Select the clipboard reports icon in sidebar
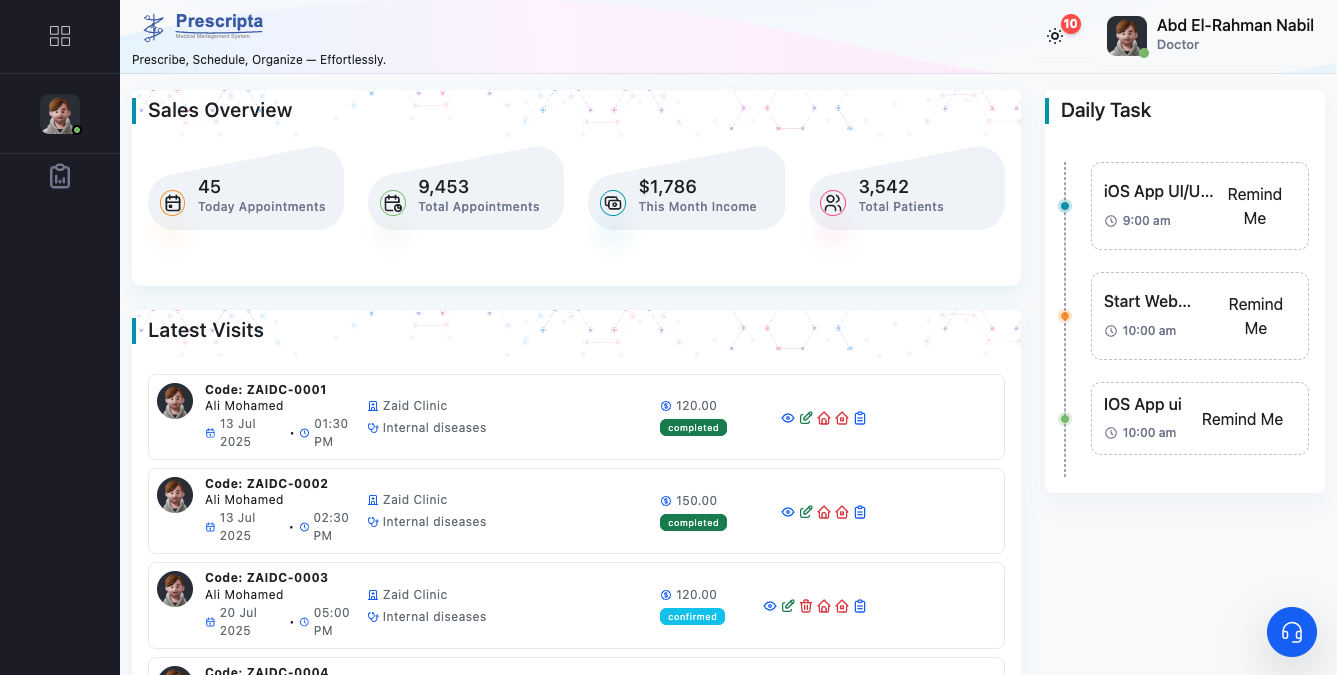 tap(60, 175)
